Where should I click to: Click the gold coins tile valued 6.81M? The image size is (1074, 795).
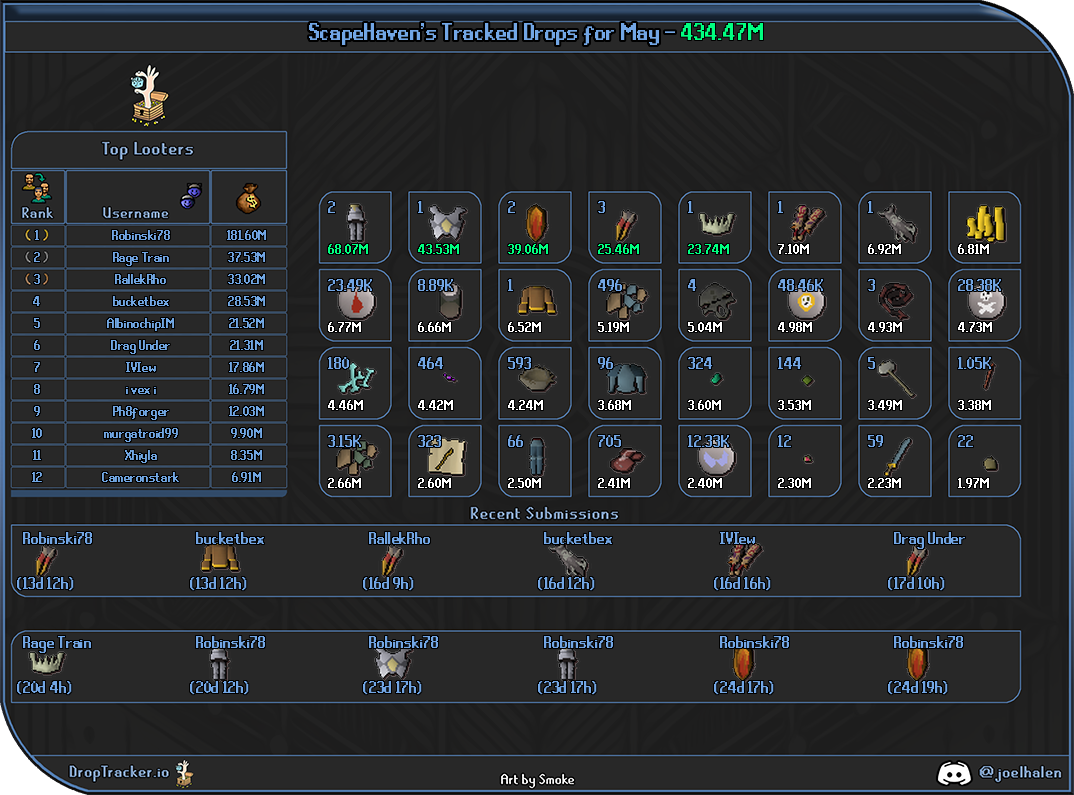click(985, 227)
